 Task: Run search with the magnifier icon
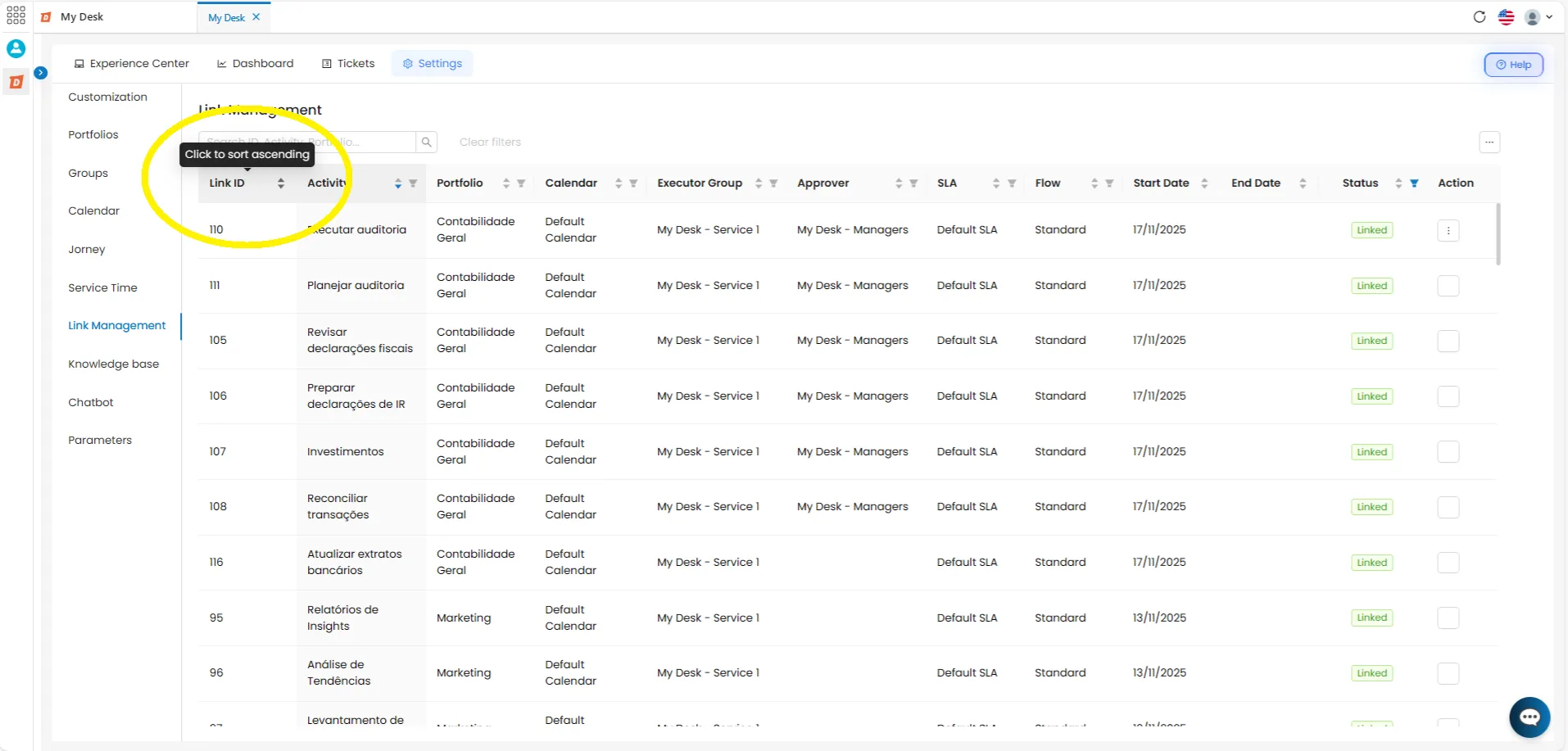tap(427, 143)
